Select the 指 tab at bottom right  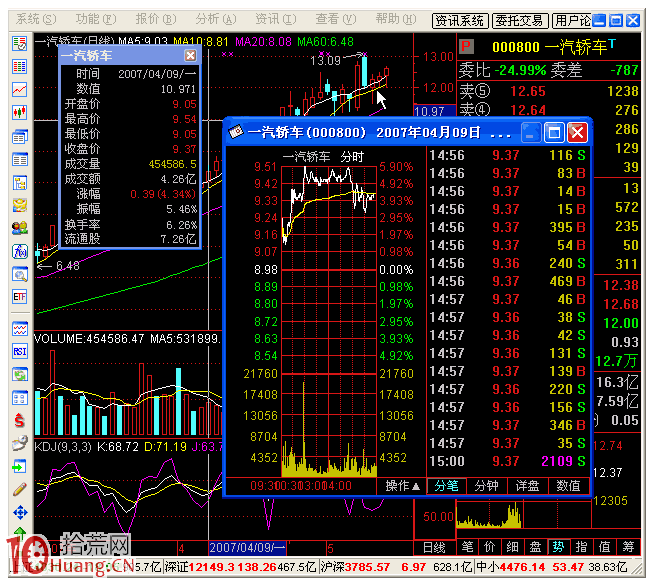pos(581,548)
